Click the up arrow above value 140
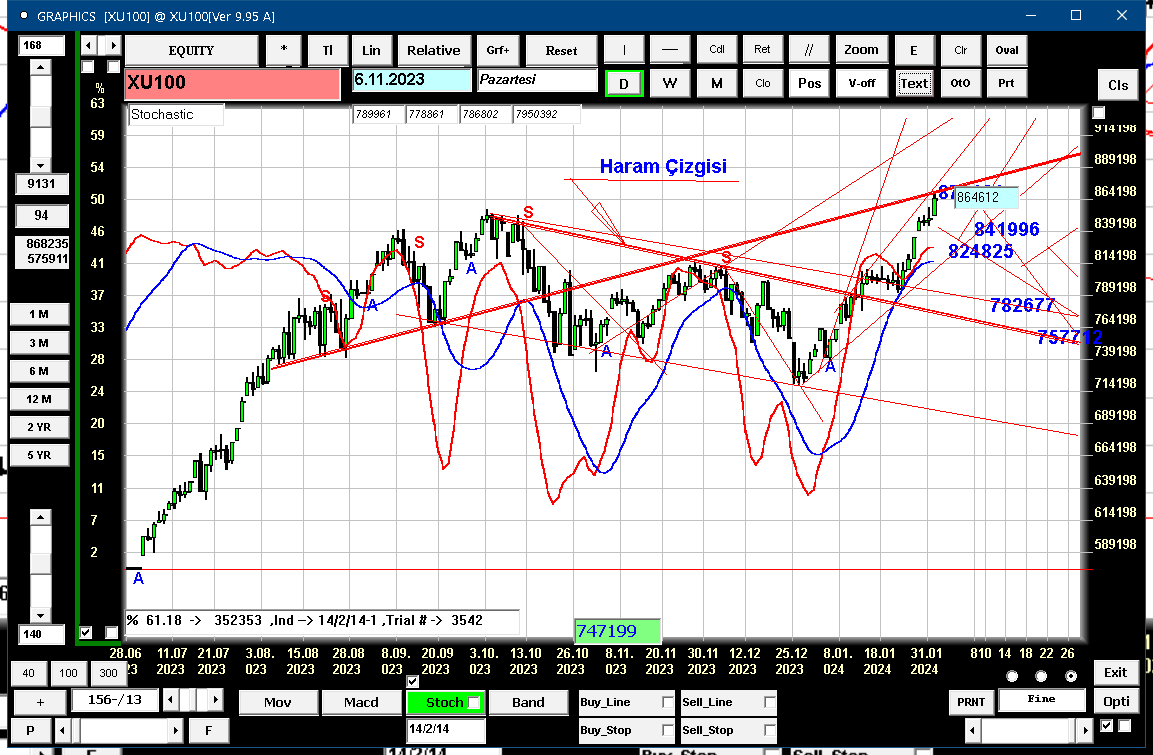Screen dimensions: 1153x755 pyautogui.click(x=40, y=517)
